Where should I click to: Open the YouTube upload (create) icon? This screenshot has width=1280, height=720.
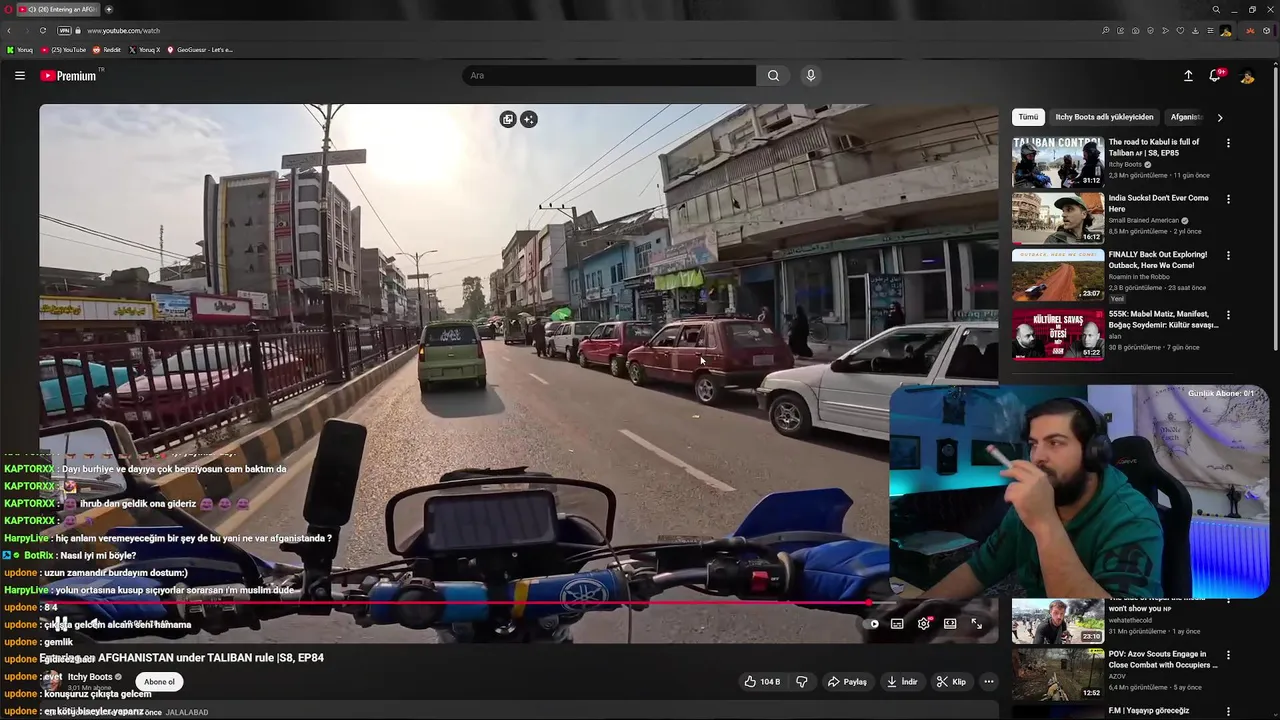tap(1188, 76)
